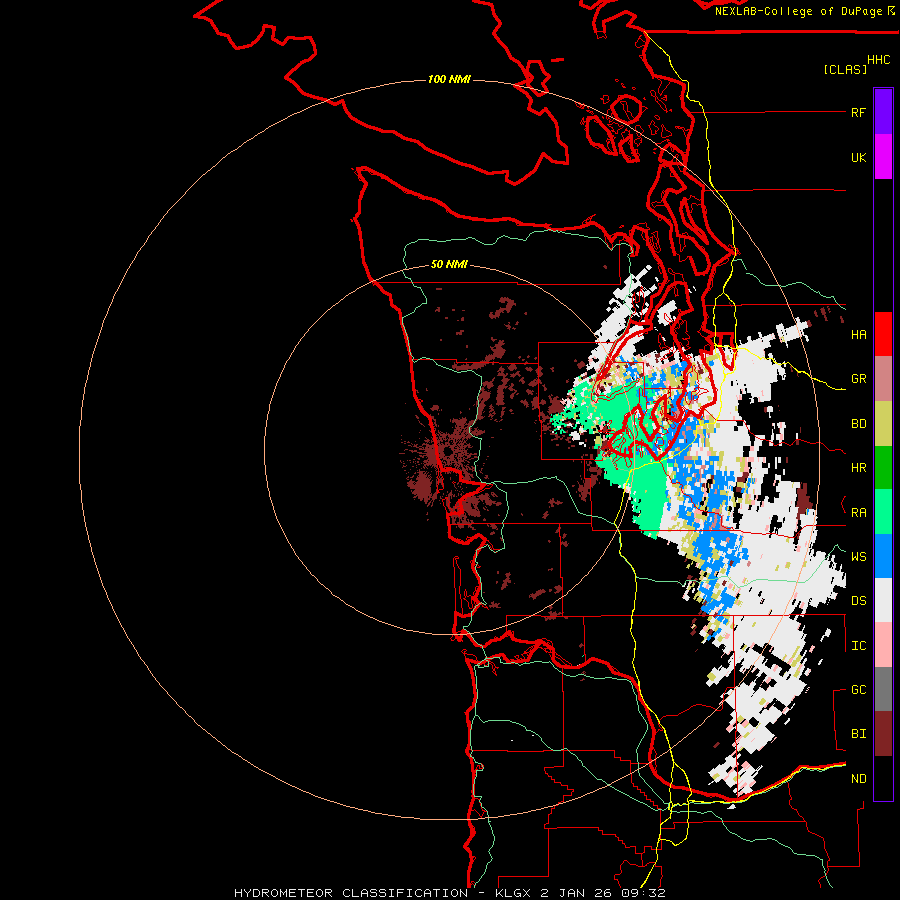Screen dimensions: 900x900
Task: Click the DS legend label
Action: [x=858, y=601]
